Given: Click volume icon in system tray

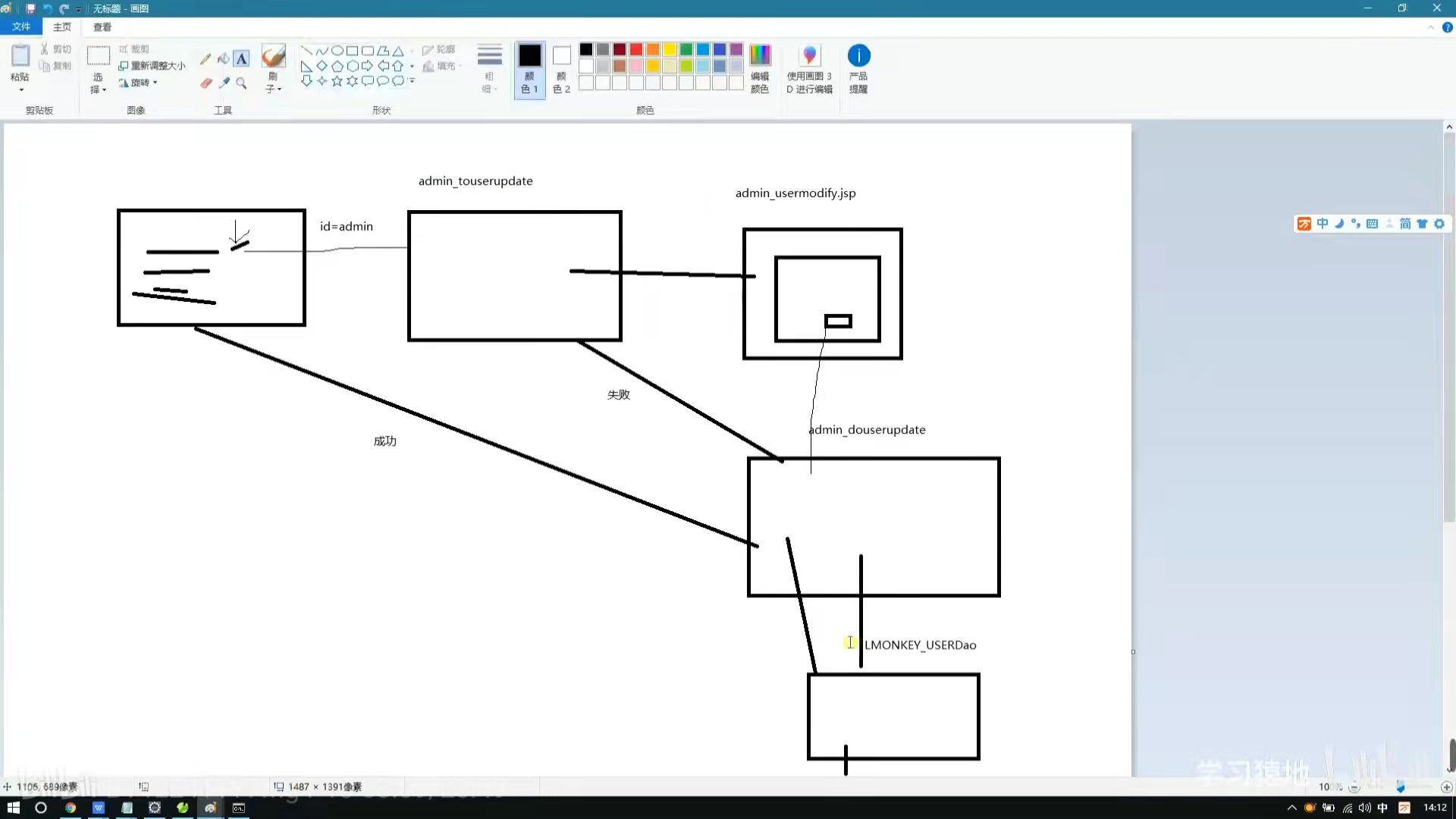Looking at the screenshot, I should pyautogui.click(x=1364, y=808).
